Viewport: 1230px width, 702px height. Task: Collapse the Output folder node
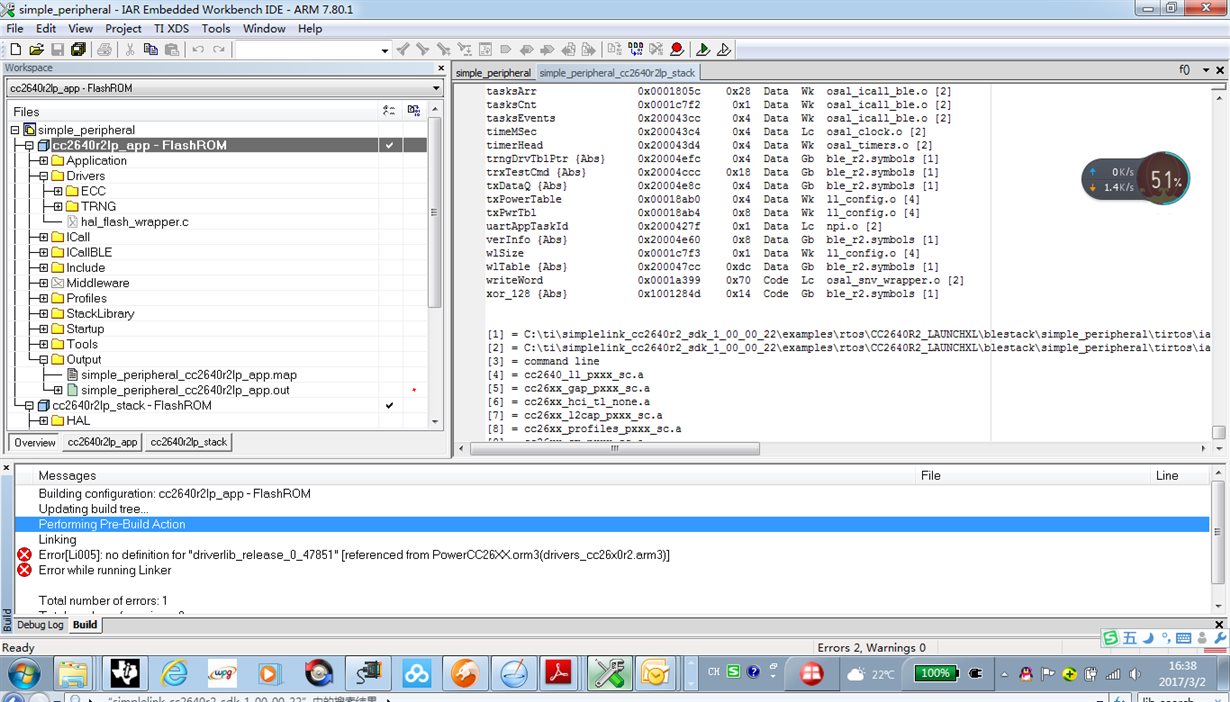pyautogui.click(x=44, y=360)
